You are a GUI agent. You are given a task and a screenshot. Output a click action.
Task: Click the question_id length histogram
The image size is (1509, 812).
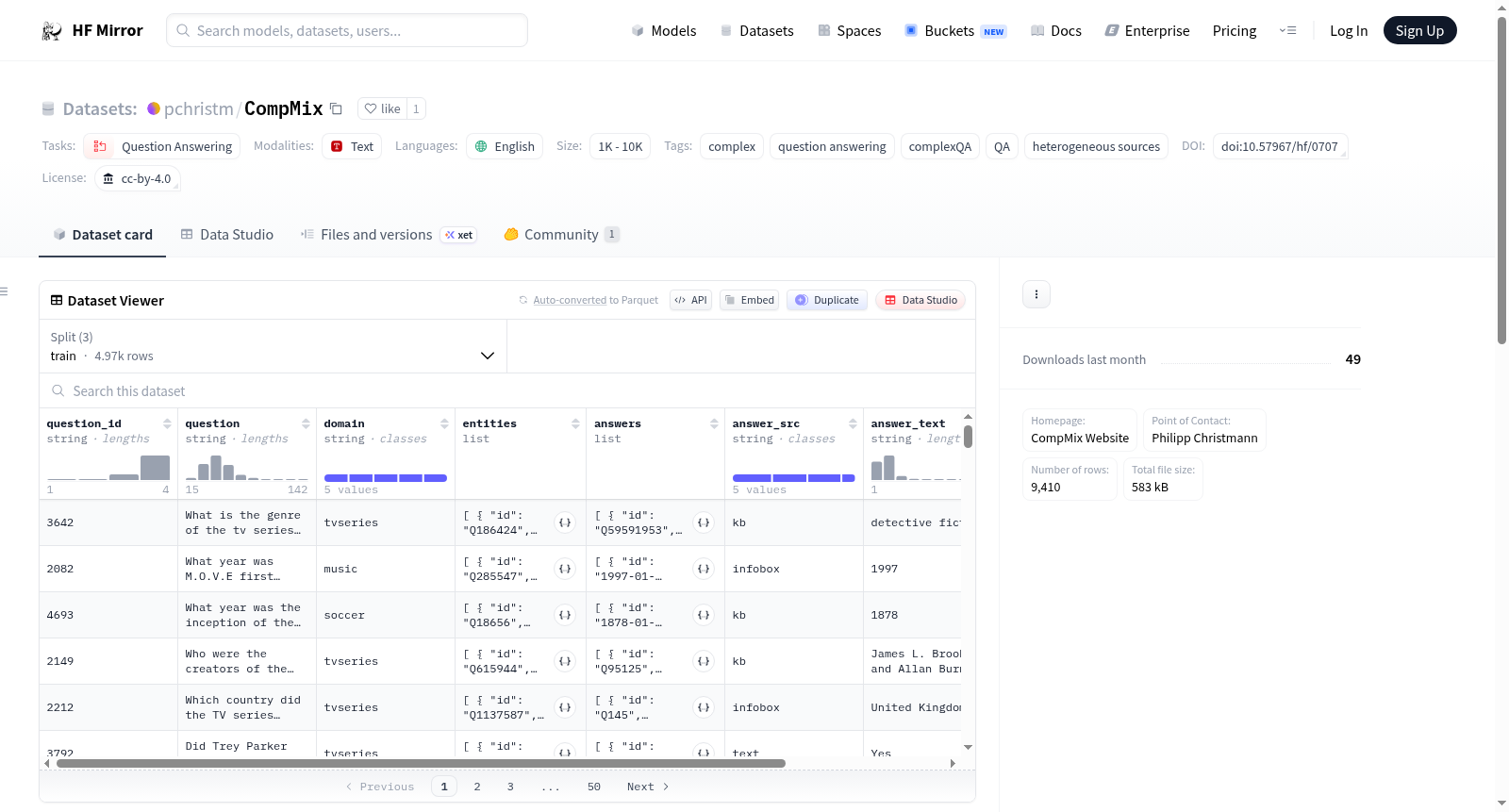click(x=108, y=468)
